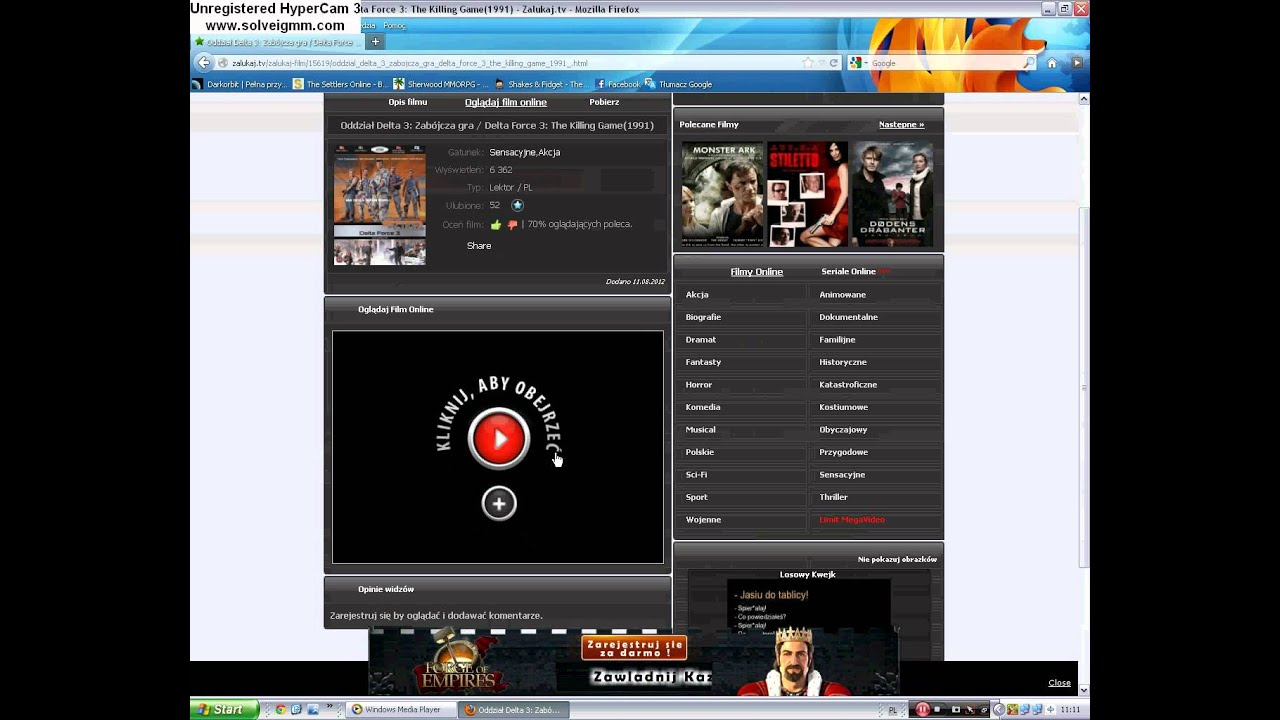Give the film a green thumbs up
Screen dimensions: 1280x720
(x=496, y=225)
